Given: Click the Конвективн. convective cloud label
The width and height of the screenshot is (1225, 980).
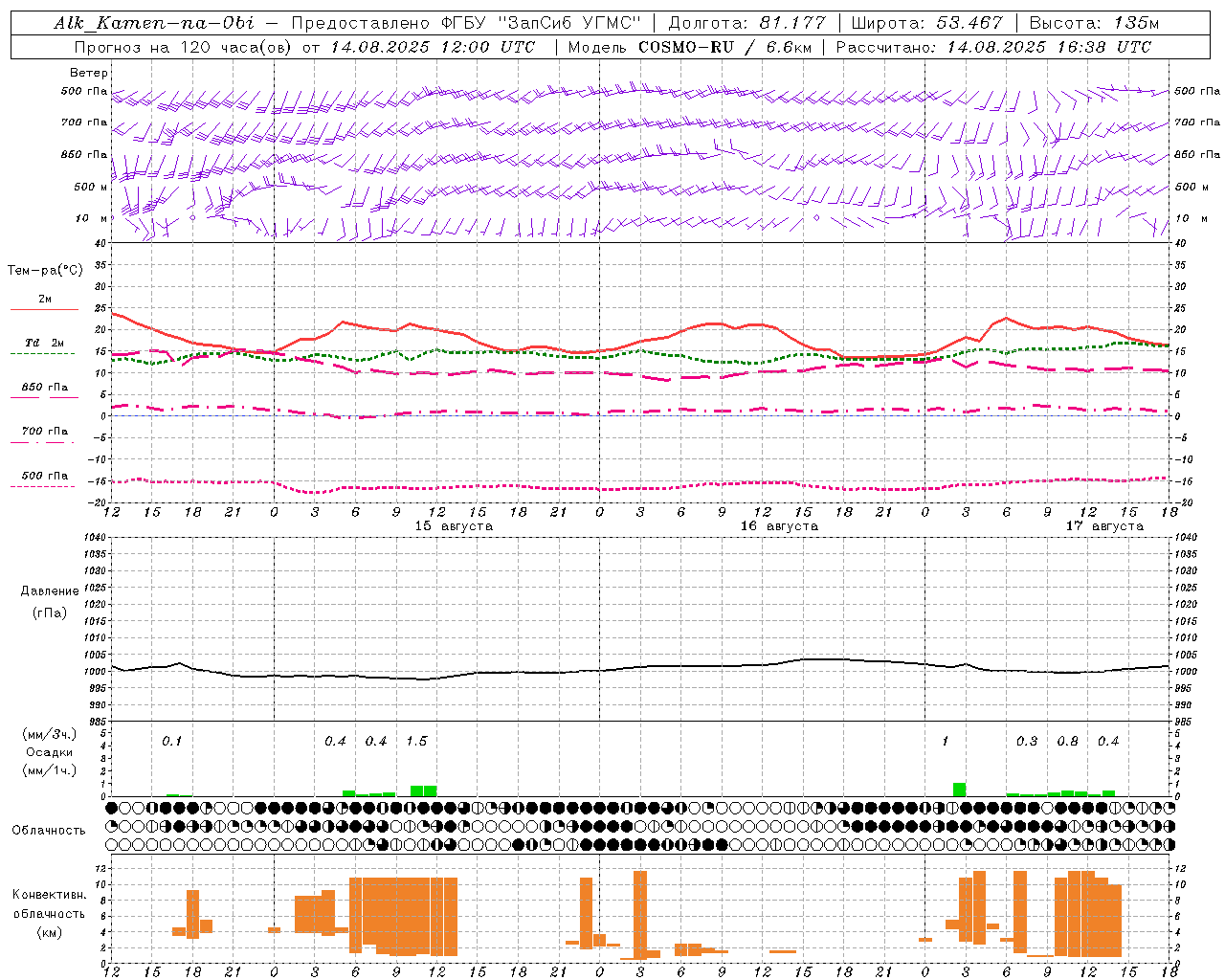Looking at the screenshot, I should [50, 895].
